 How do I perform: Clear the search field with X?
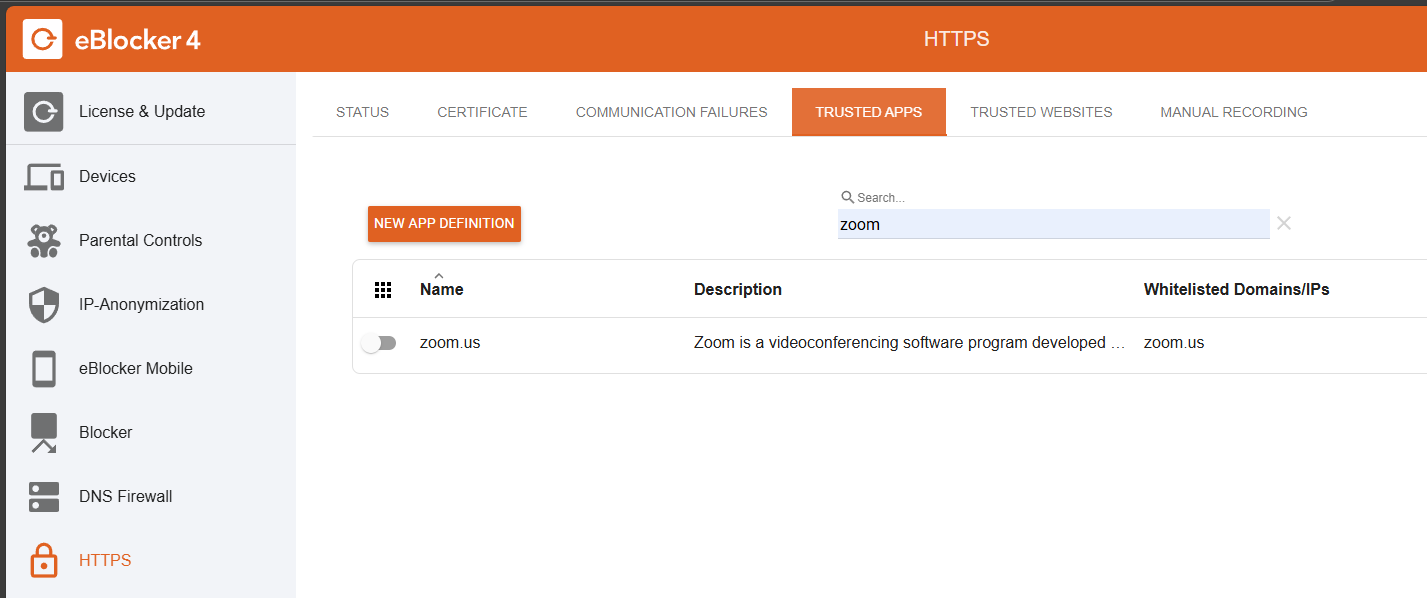pyautogui.click(x=1284, y=224)
